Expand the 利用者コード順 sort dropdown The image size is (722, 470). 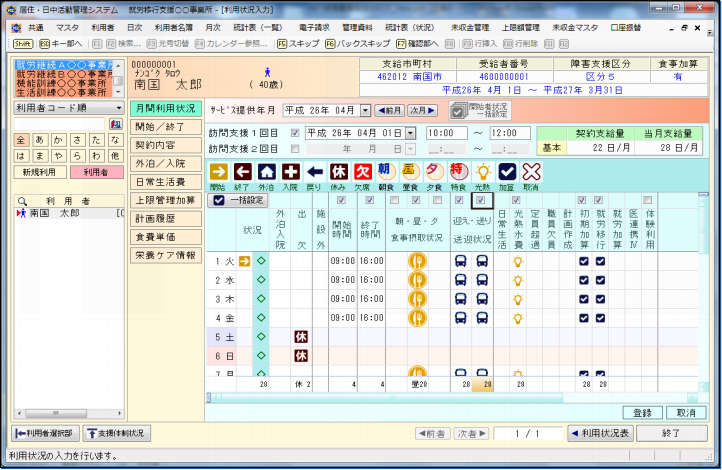[x=118, y=108]
